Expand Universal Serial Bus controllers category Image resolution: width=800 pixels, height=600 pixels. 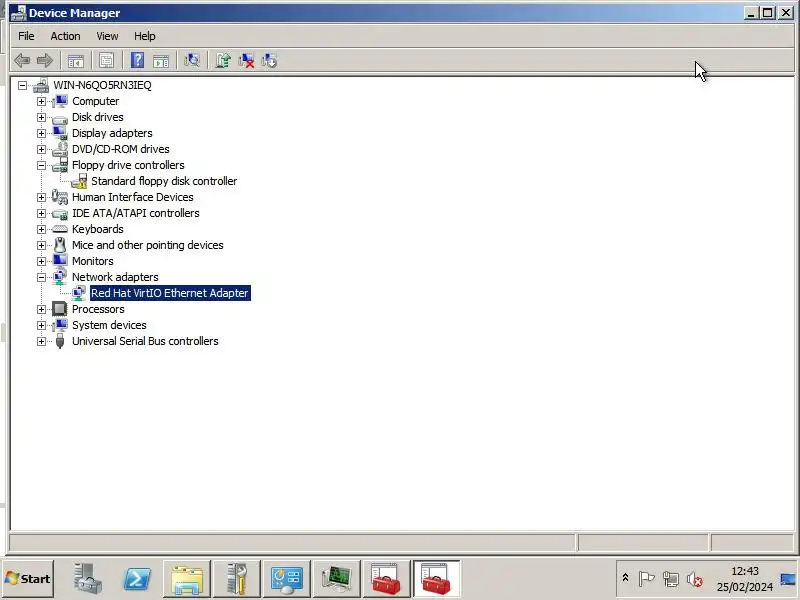coord(41,341)
